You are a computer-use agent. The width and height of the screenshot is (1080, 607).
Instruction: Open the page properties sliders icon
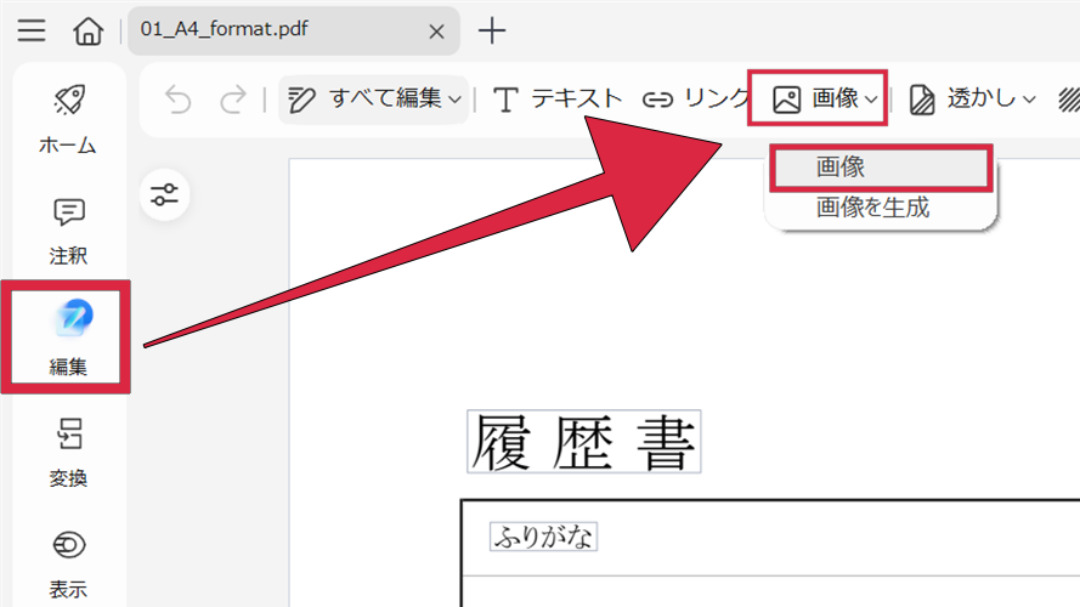[164, 195]
